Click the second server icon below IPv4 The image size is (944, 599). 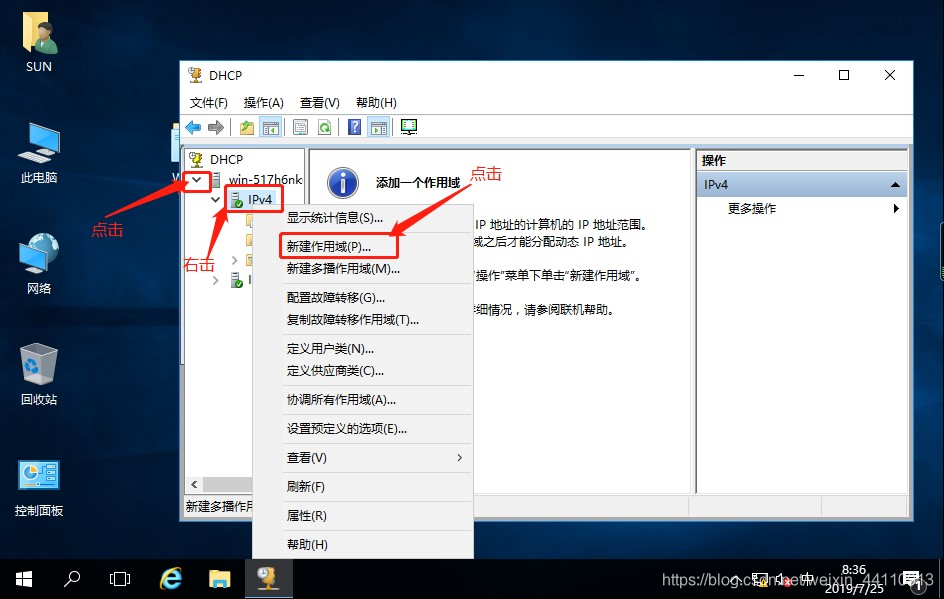[x=237, y=280]
